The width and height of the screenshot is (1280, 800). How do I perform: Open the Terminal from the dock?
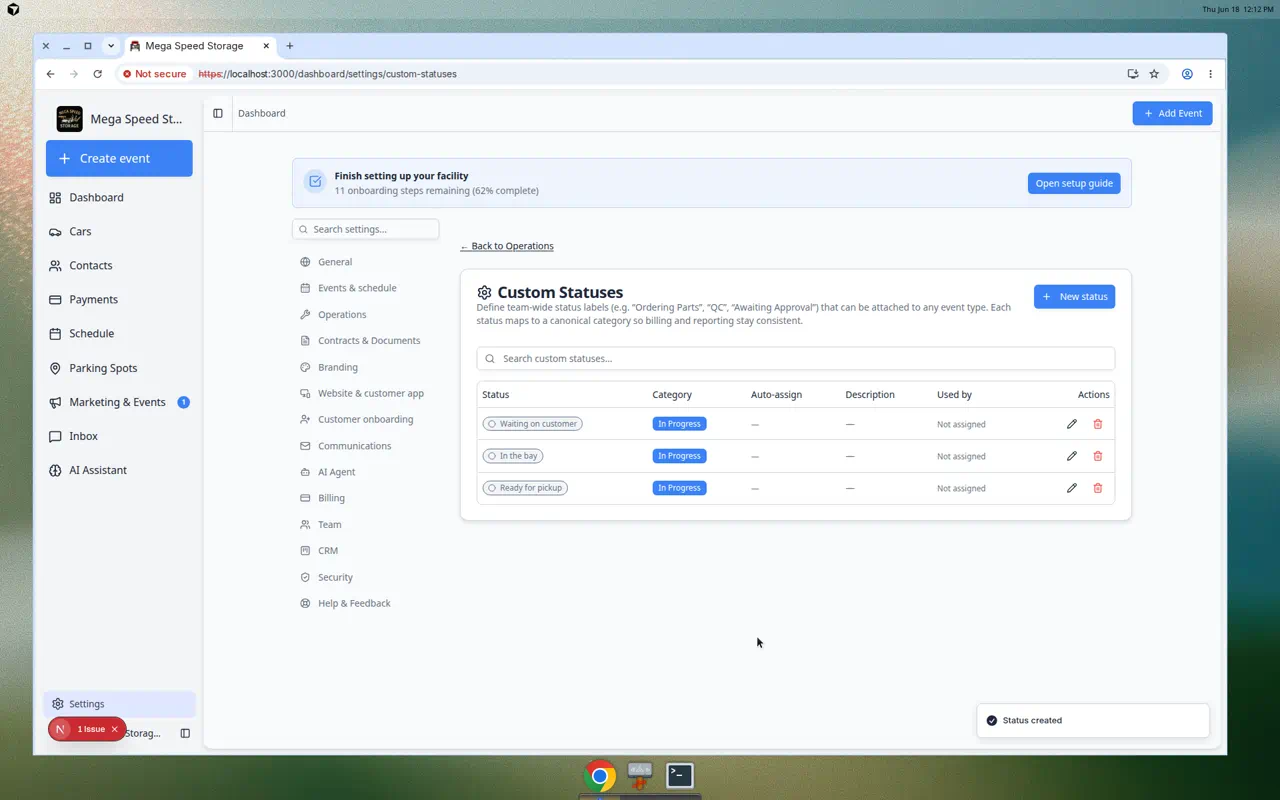pyautogui.click(x=680, y=775)
